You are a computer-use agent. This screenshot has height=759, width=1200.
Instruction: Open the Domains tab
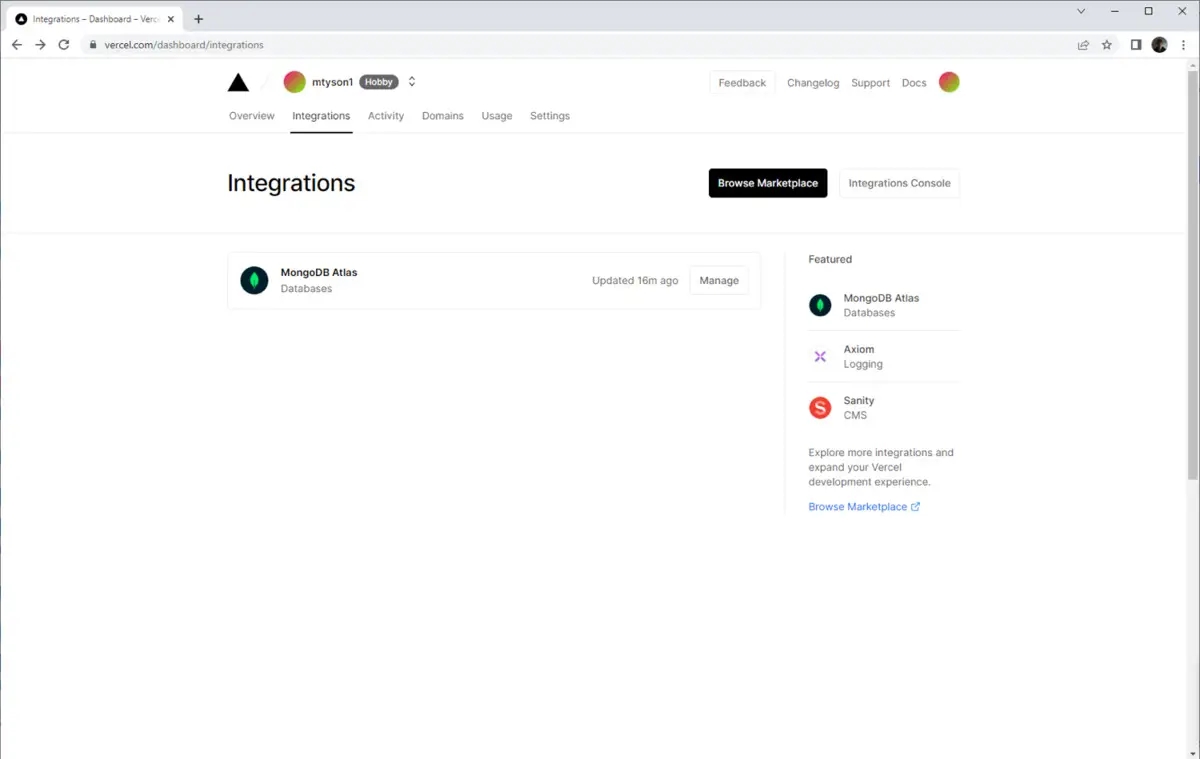coord(442,116)
